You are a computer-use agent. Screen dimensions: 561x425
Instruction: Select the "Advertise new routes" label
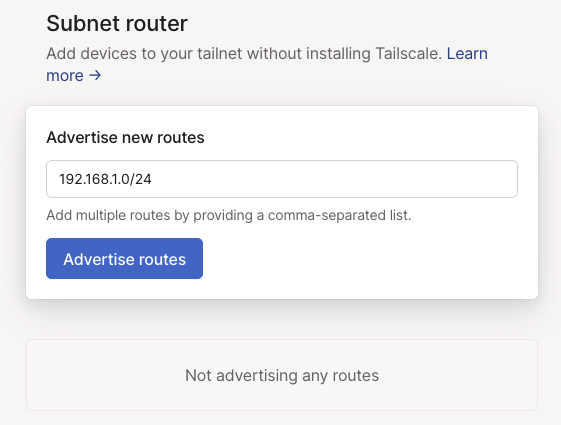tap(125, 137)
